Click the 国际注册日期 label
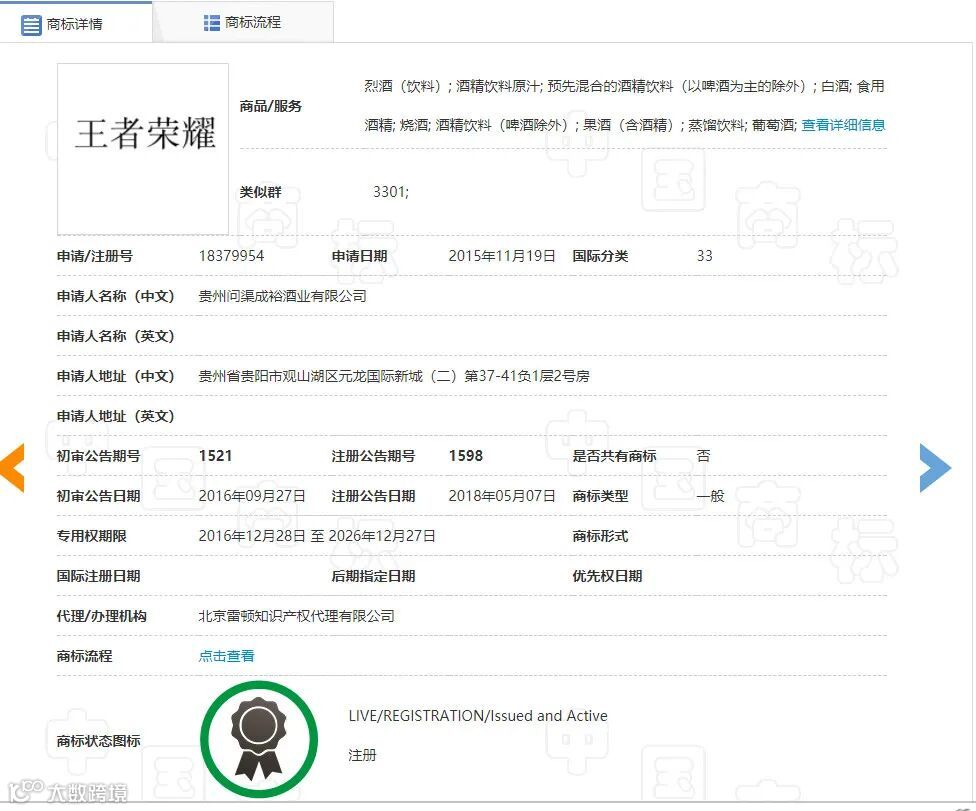 (x=98, y=576)
